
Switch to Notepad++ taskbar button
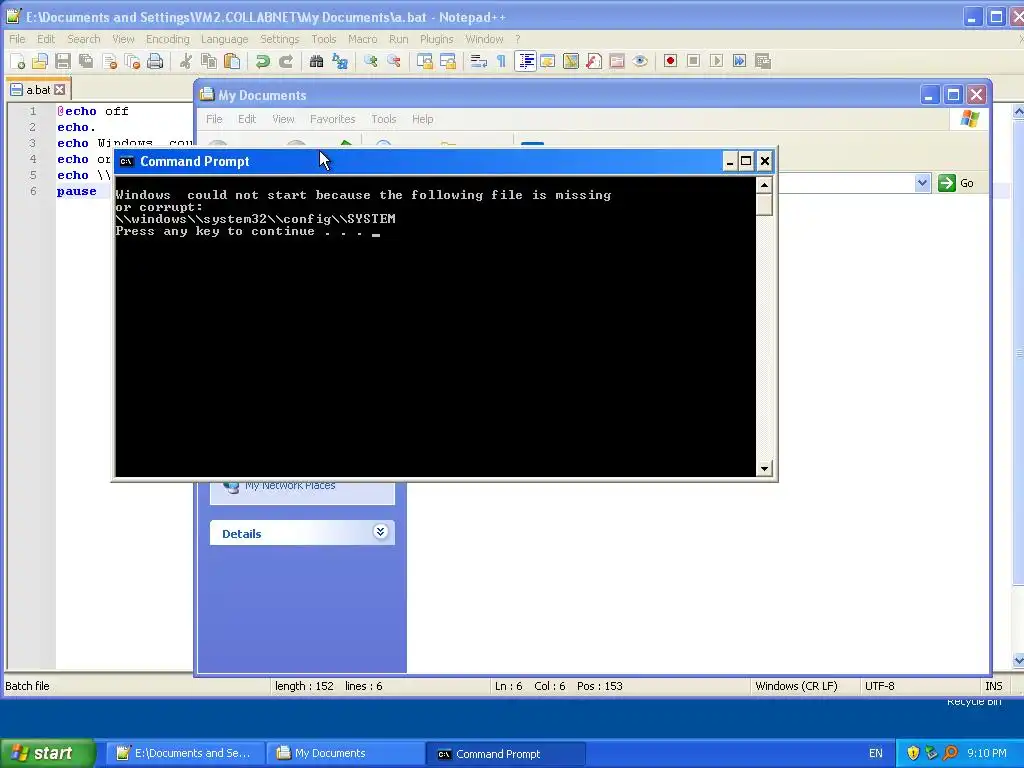pyautogui.click(x=185, y=753)
